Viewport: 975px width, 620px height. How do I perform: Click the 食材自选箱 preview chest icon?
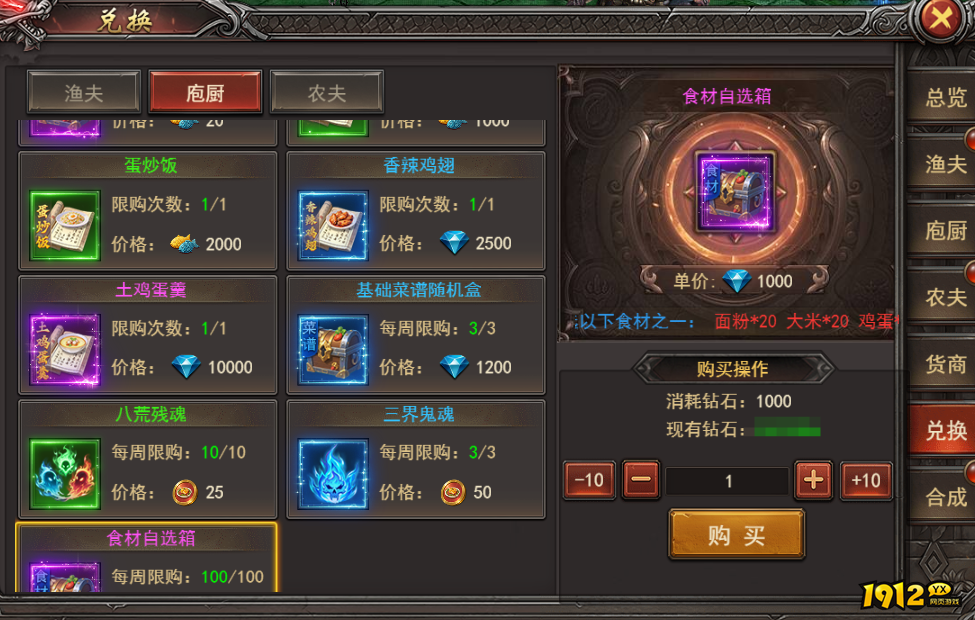pyautogui.click(x=736, y=192)
